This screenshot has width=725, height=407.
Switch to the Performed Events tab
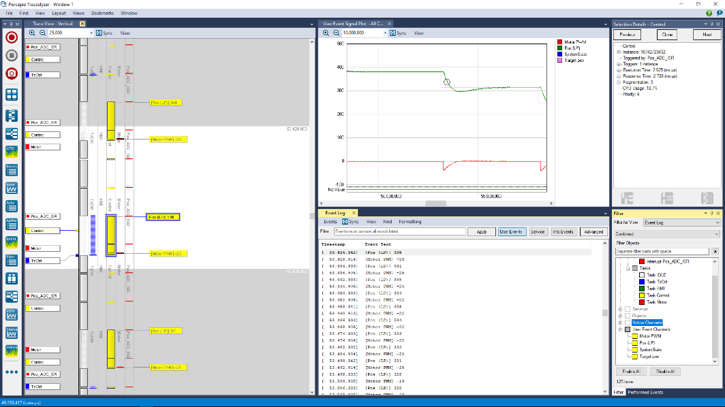pos(645,392)
